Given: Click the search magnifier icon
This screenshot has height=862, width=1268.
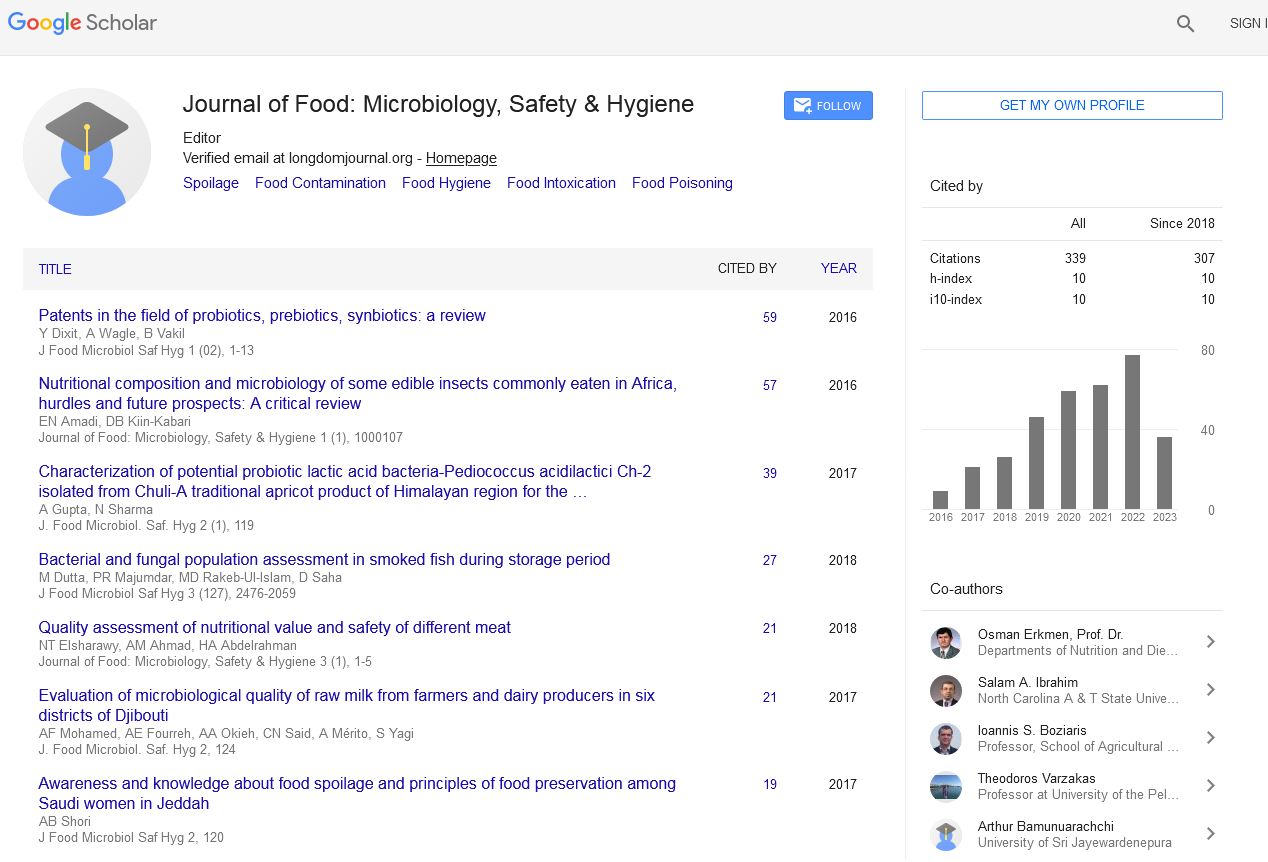Looking at the screenshot, I should (x=1185, y=24).
